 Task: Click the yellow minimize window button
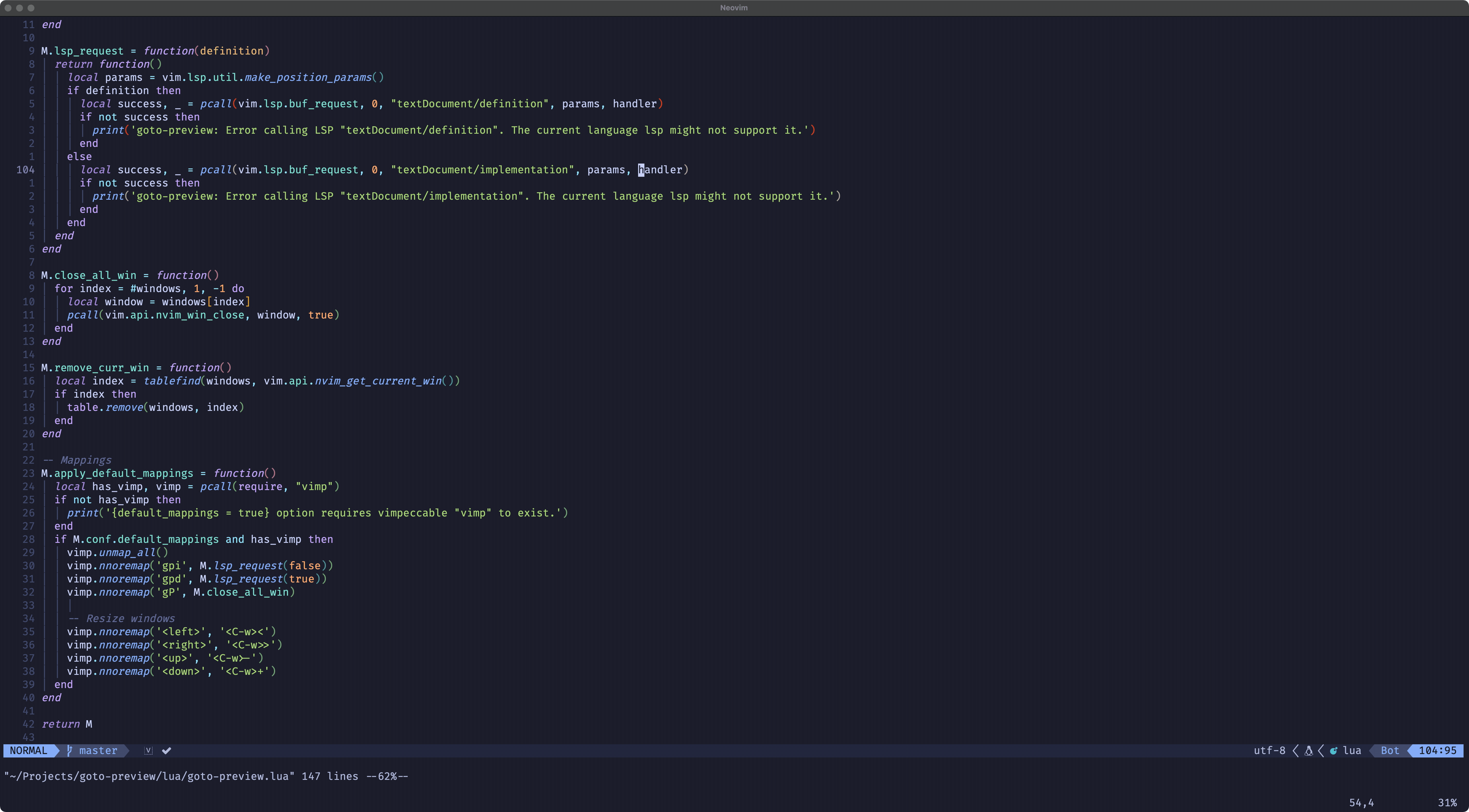point(20,7)
